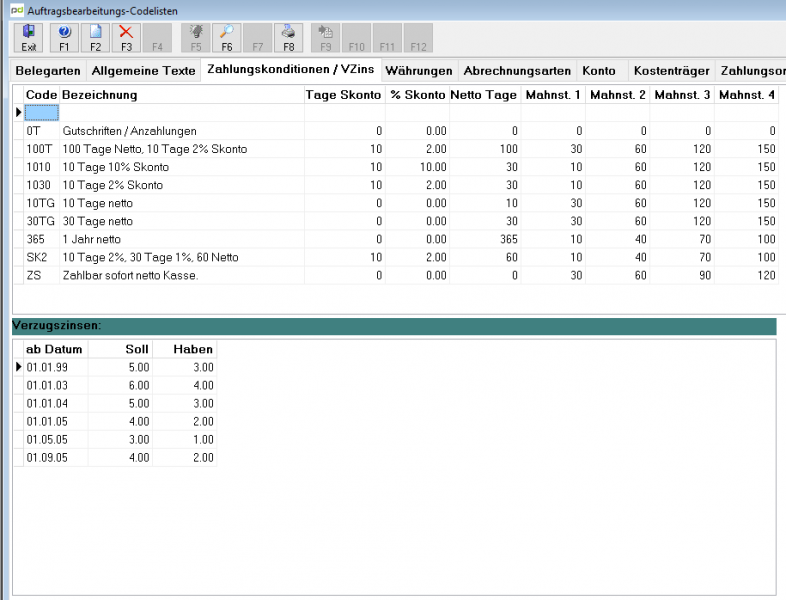Switch to the Währungen tab
Viewport: 786px width, 600px height.
(x=419, y=71)
